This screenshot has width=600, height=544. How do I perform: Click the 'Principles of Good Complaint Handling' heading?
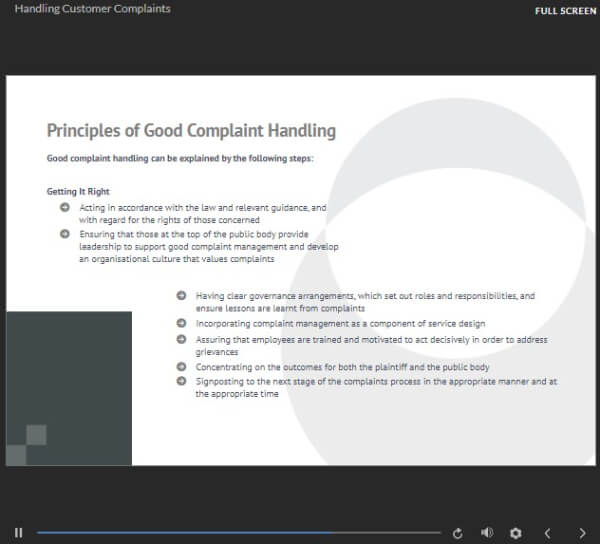[191, 131]
